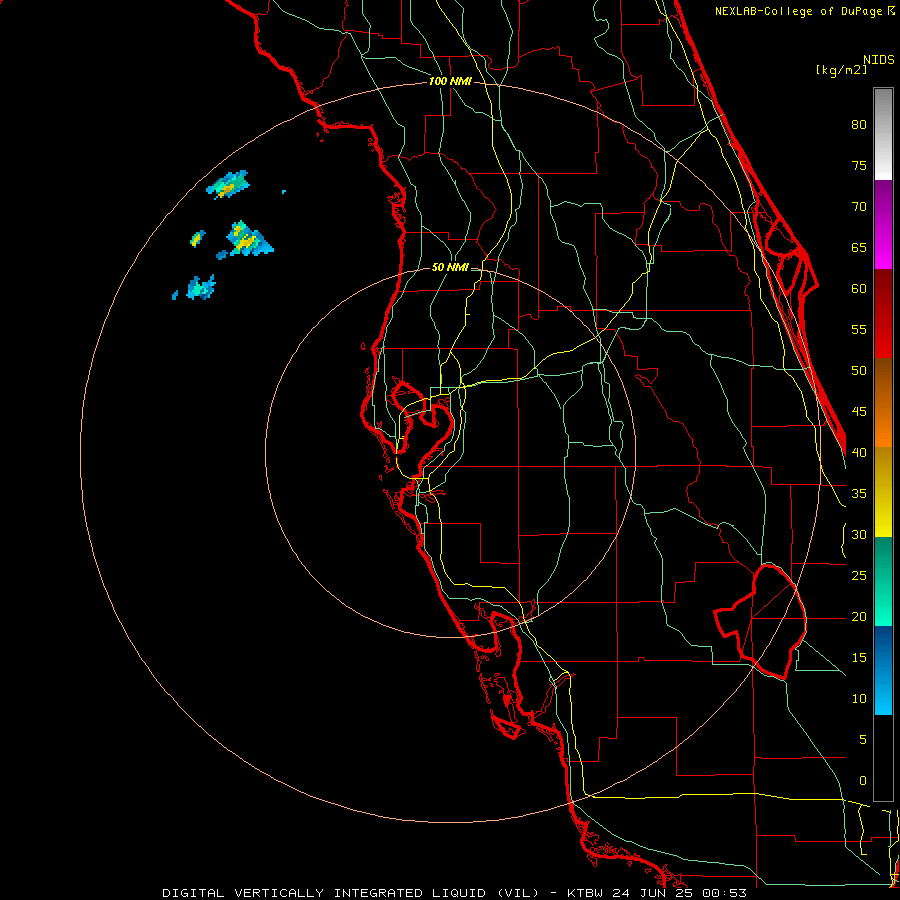Screen dimensions: 900x900
Task: Click the 35 value on the scale
Action: click(x=859, y=494)
